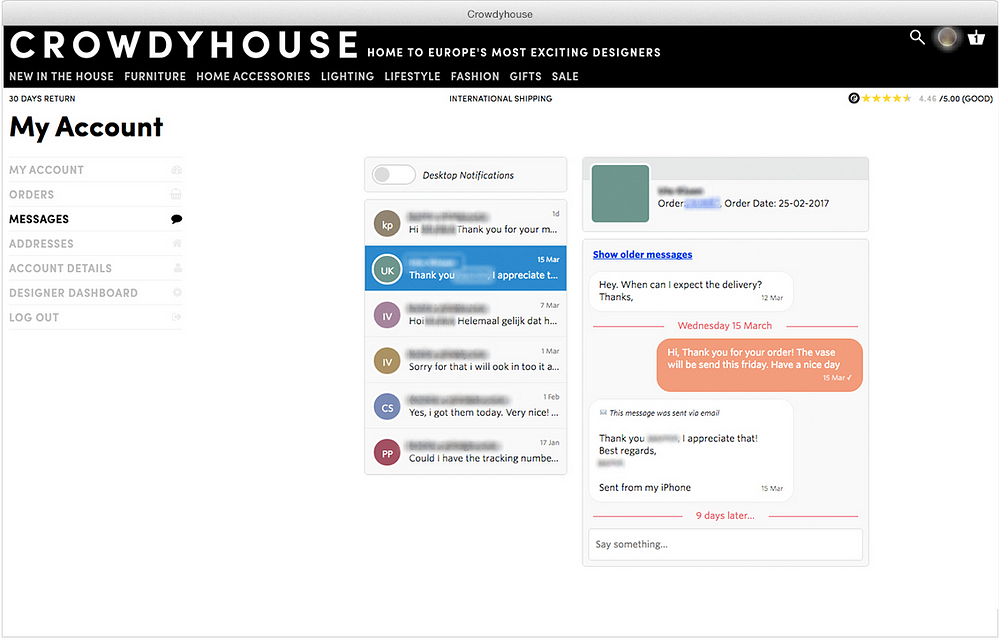Screen dimensions: 1000x640
Task: Click the trust rating badge icon
Action: (854, 98)
